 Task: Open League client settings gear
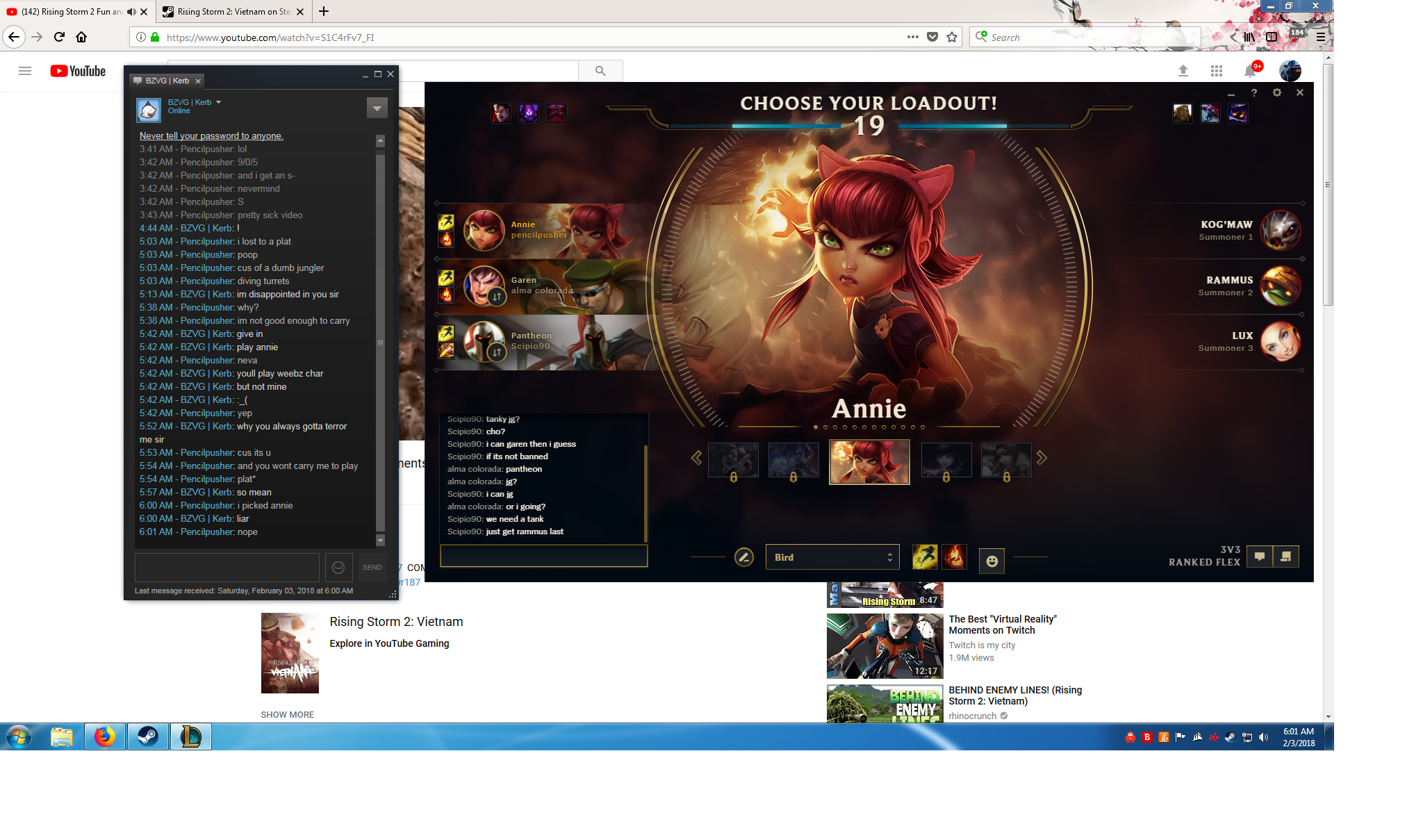[1276, 92]
